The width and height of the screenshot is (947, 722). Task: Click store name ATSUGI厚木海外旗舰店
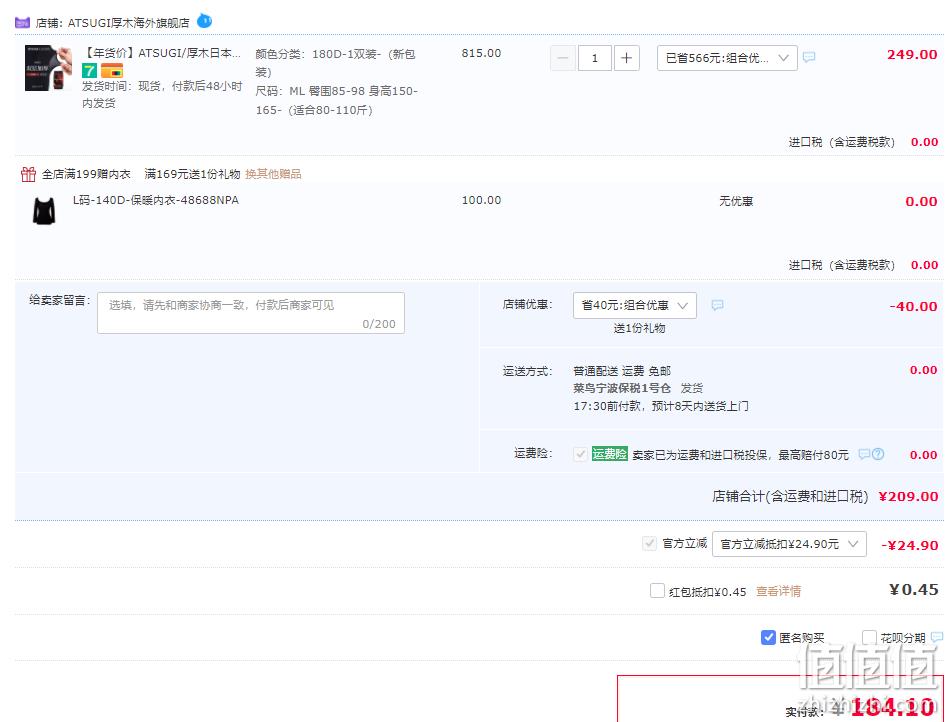128,23
